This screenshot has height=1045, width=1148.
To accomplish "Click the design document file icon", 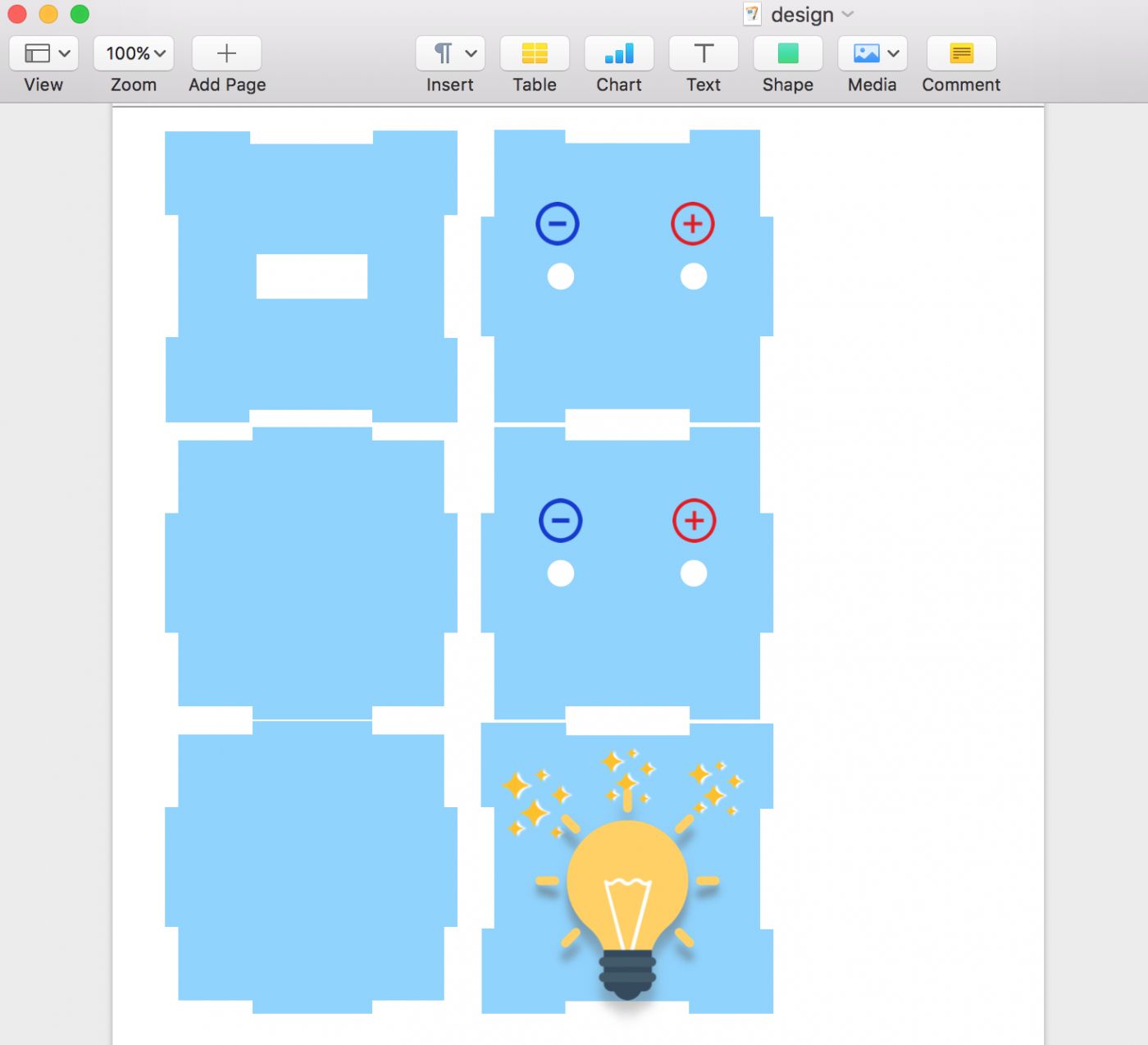I will point(752,15).
